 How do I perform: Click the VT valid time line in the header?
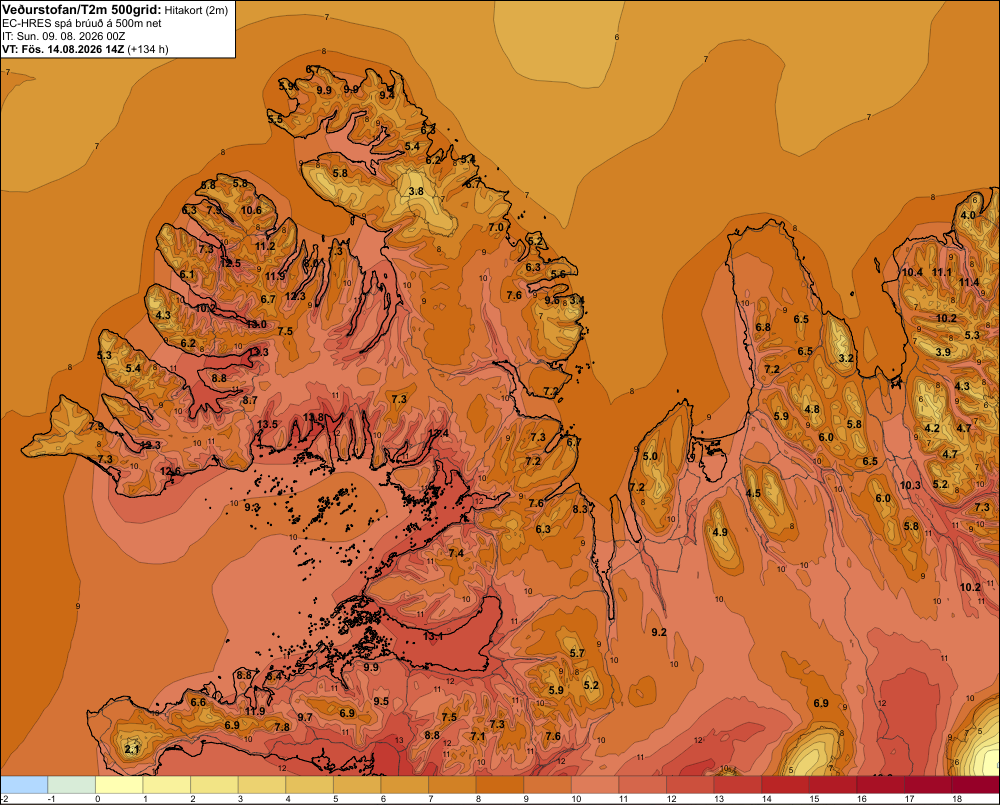[x=85, y=49]
